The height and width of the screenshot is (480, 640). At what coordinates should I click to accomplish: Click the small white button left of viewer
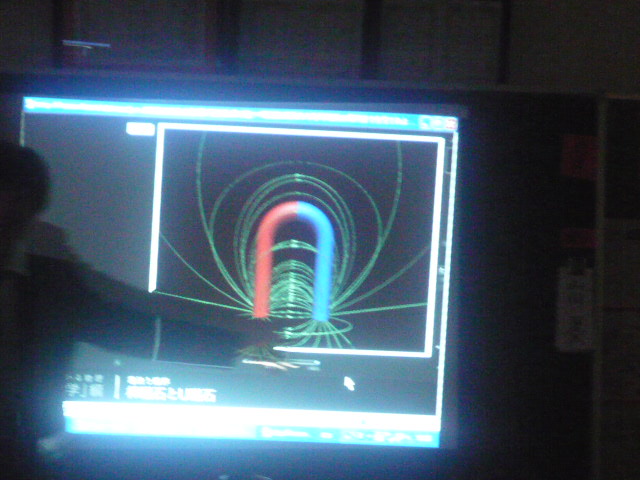(140, 129)
